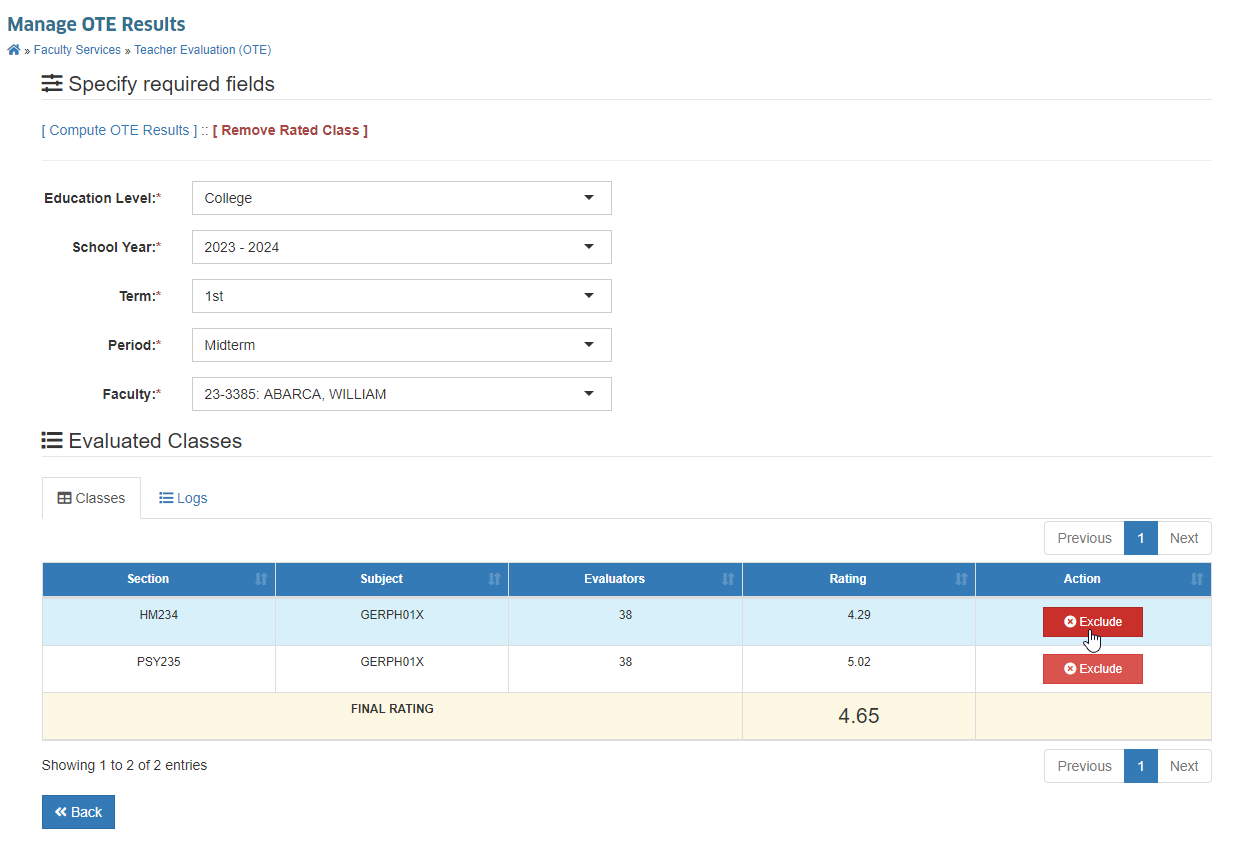Choose a different Faculty from the dropdown
Image resolution: width=1247 pixels, height=842 pixels.
(x=402, y=394)
